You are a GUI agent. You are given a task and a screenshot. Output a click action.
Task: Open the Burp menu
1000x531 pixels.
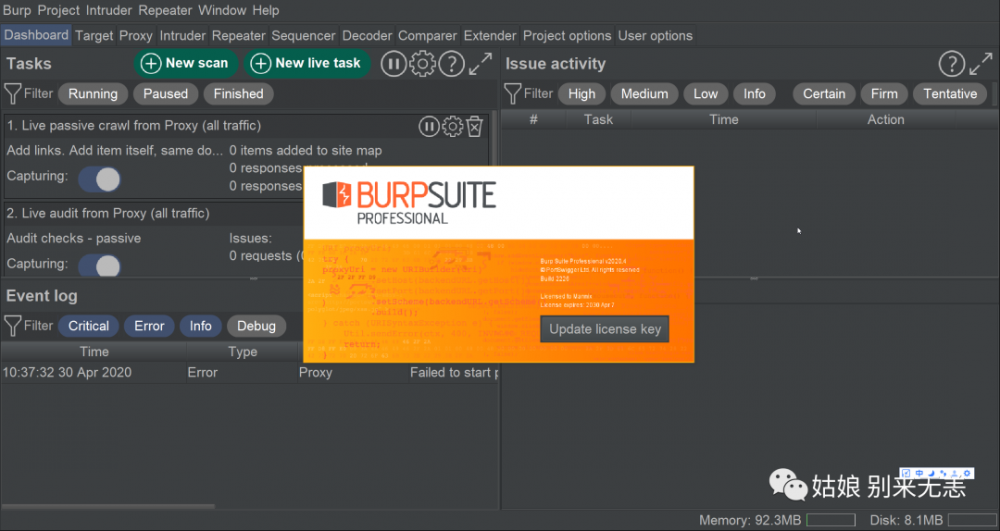[17, 10]
